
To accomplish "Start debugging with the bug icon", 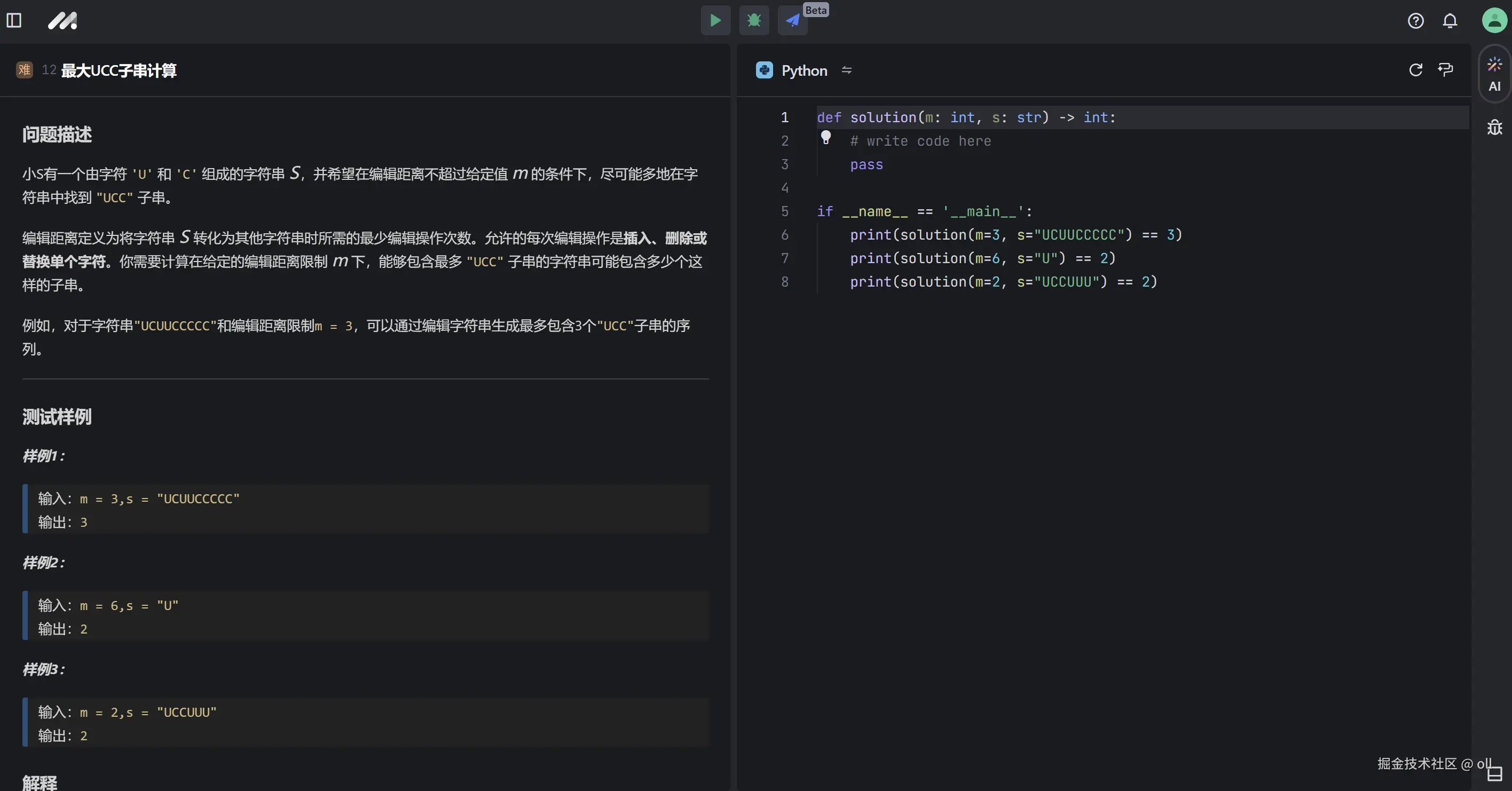I will pos(754,20).
